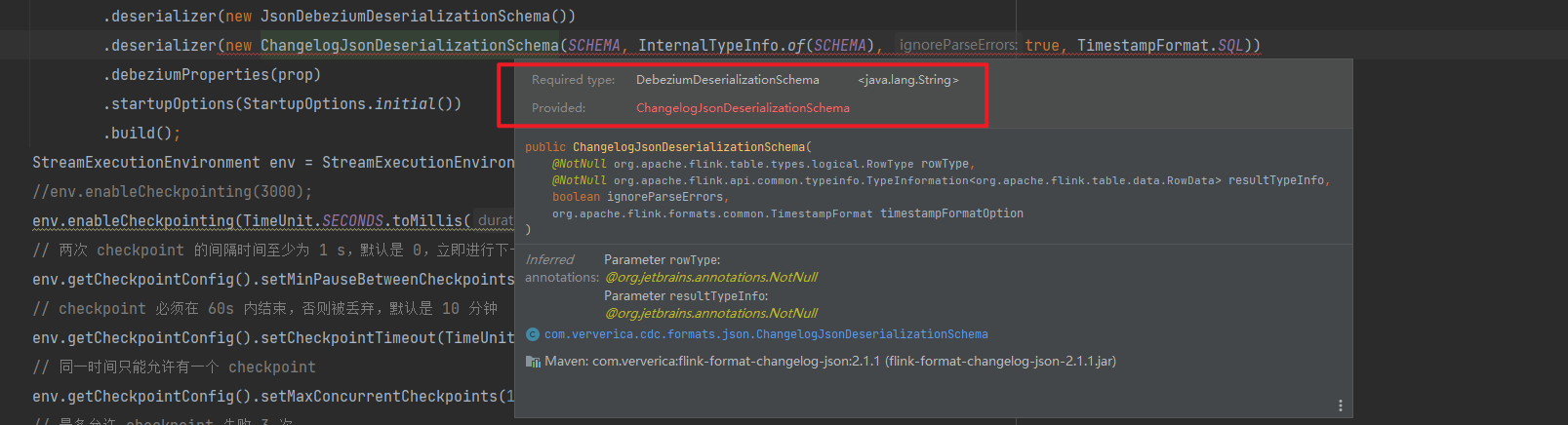Click org.apache.flink.formats.common.TimestampFormat in signature
This screenshot has width=1568, height=425.
(x=712, y=214)
